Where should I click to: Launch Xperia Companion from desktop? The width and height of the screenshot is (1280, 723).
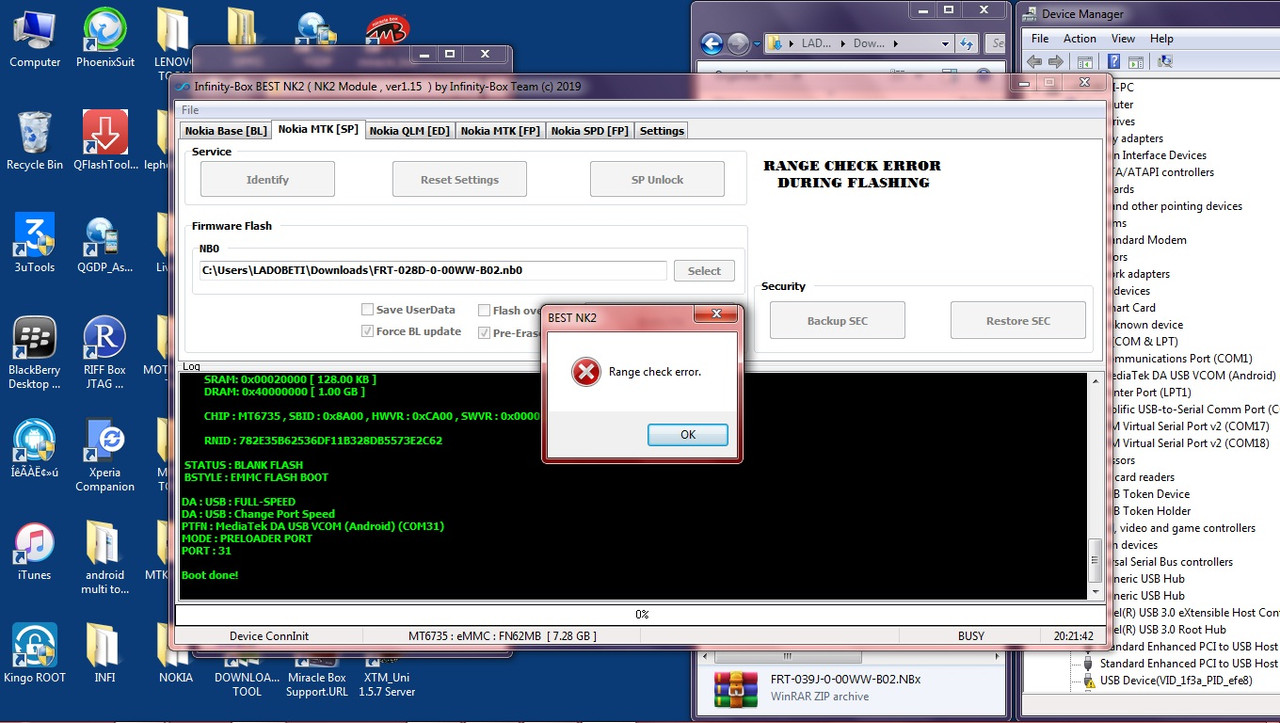(x=105, y=456)
